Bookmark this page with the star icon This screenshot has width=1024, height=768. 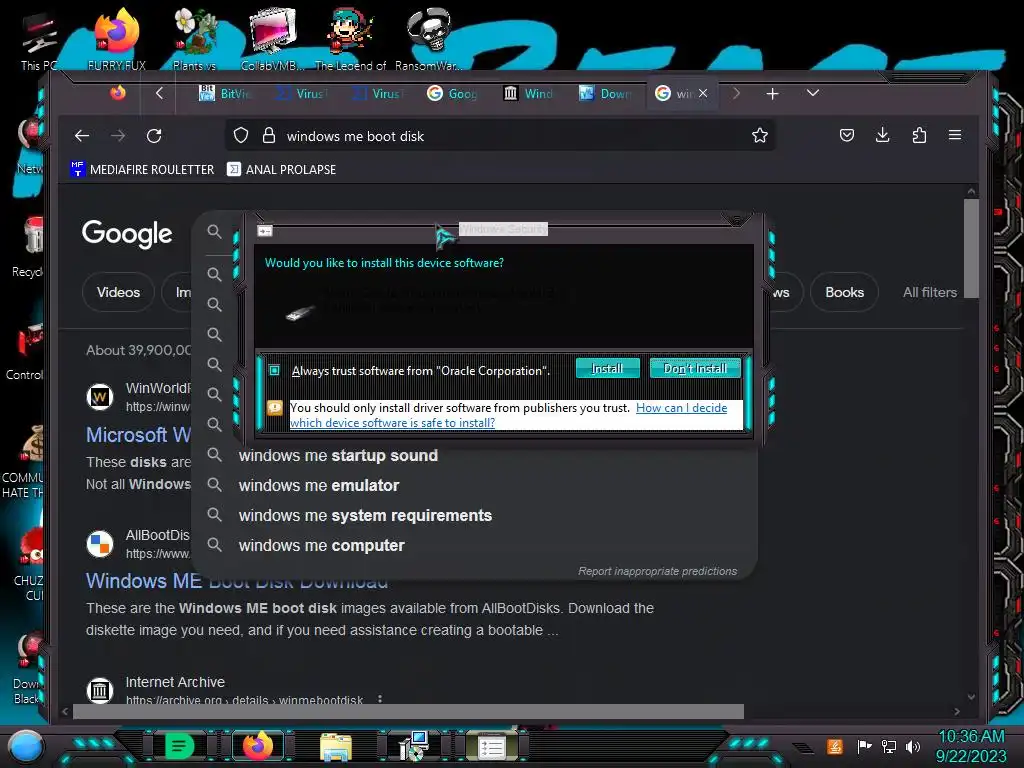coord(760,135)
